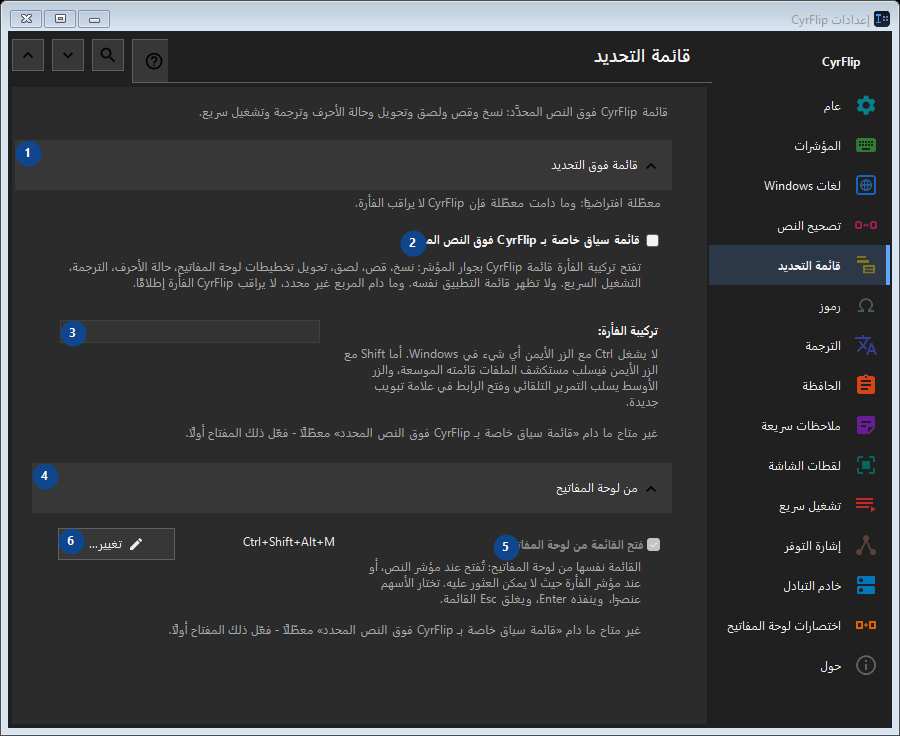Screen dimensions: 900x736
Task: Click the search magnifier icon
Action: (x=108, y=55)
